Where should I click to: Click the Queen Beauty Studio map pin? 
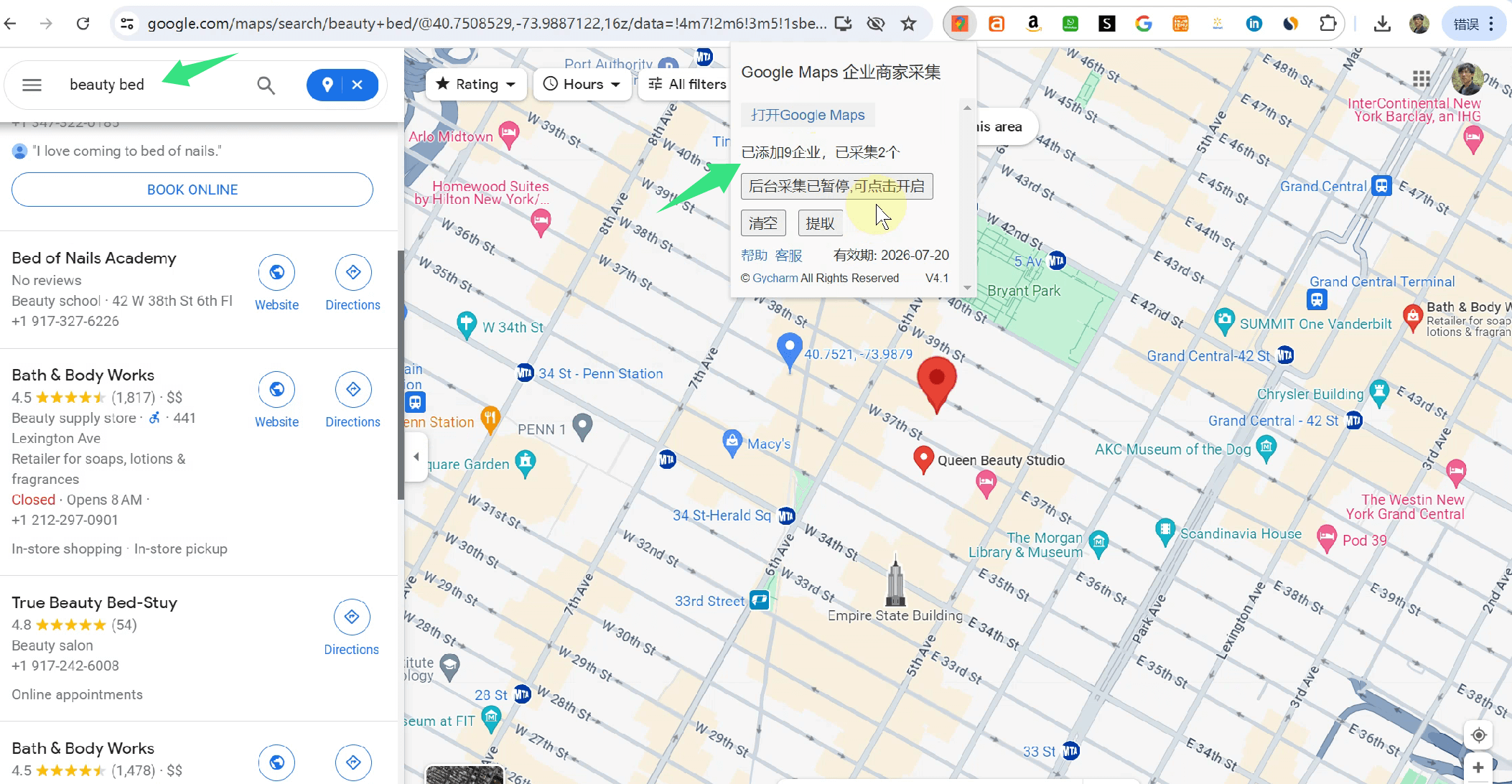point(923,458)
